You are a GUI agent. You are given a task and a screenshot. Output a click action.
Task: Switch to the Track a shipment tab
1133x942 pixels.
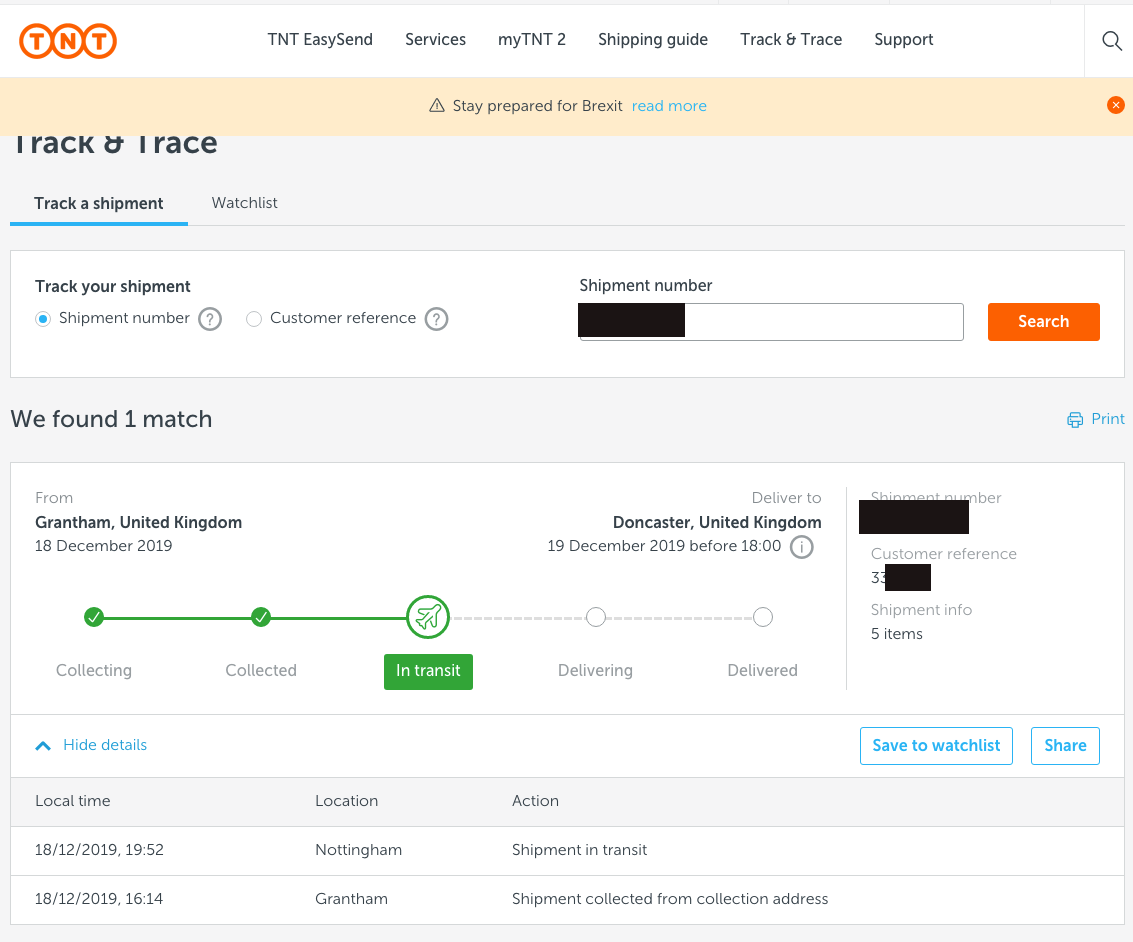[99, 204]
